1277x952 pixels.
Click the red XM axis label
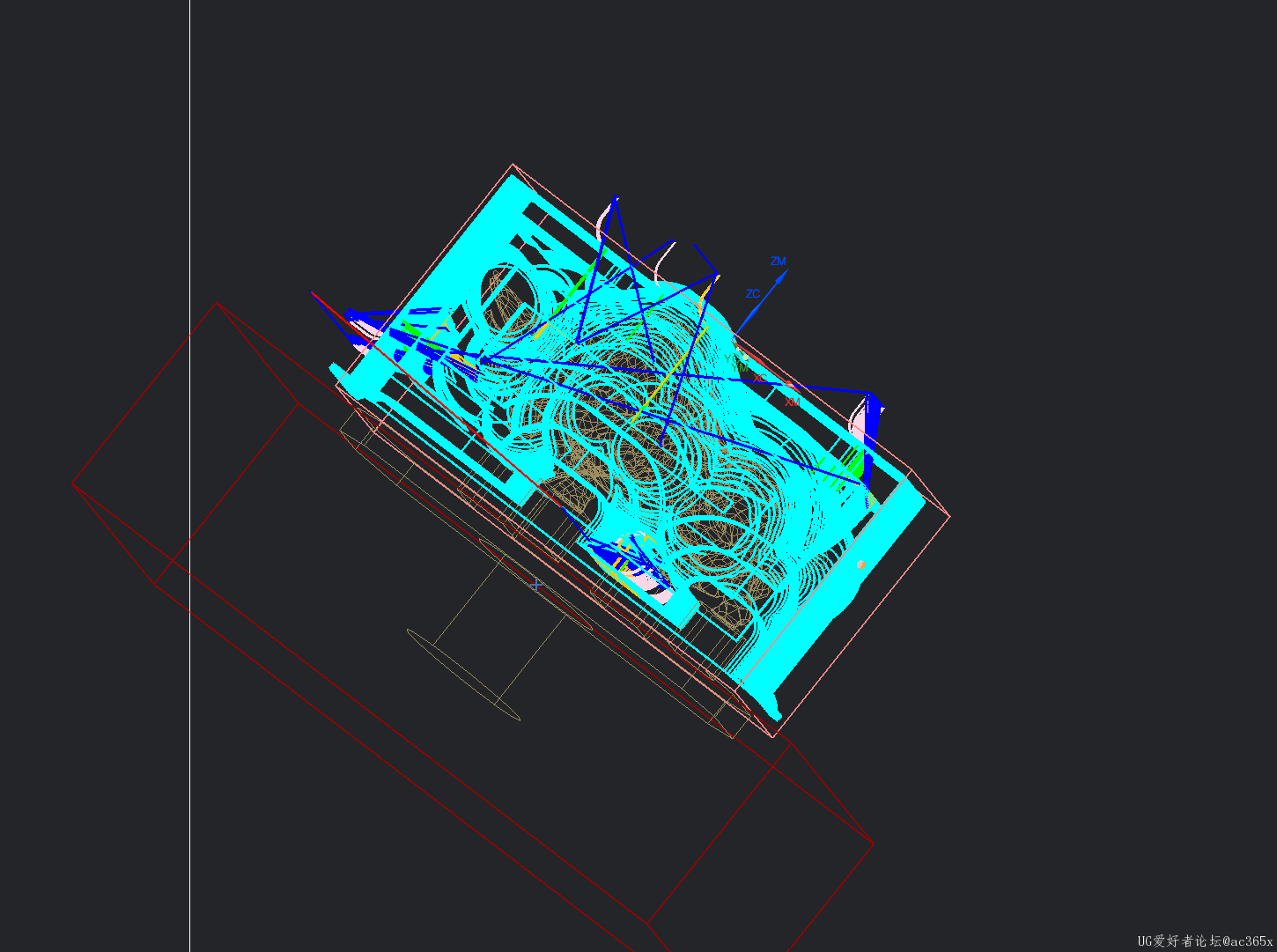[793, 402]
